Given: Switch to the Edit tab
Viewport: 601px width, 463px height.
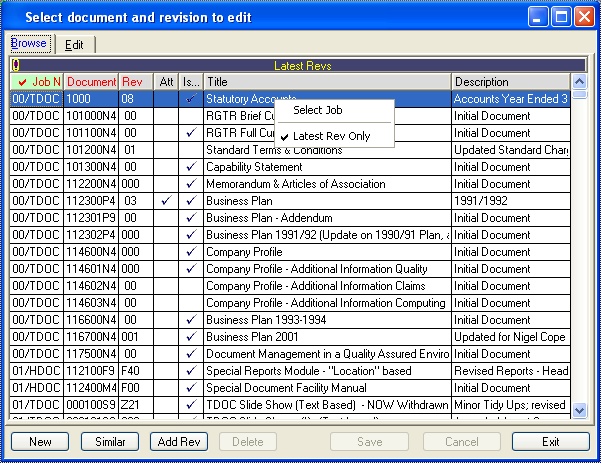Looking at the screenshot, I should [74, 45].
